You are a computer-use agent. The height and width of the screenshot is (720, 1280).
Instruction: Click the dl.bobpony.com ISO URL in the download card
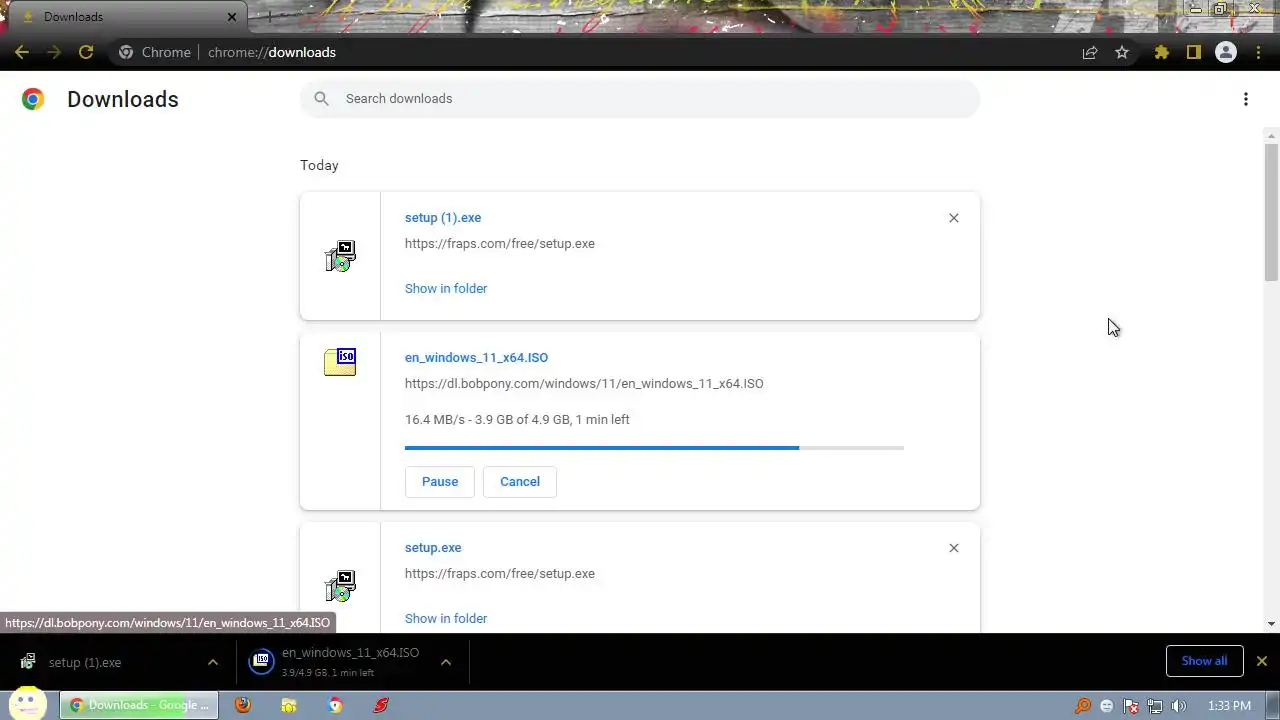coord(584,383)
